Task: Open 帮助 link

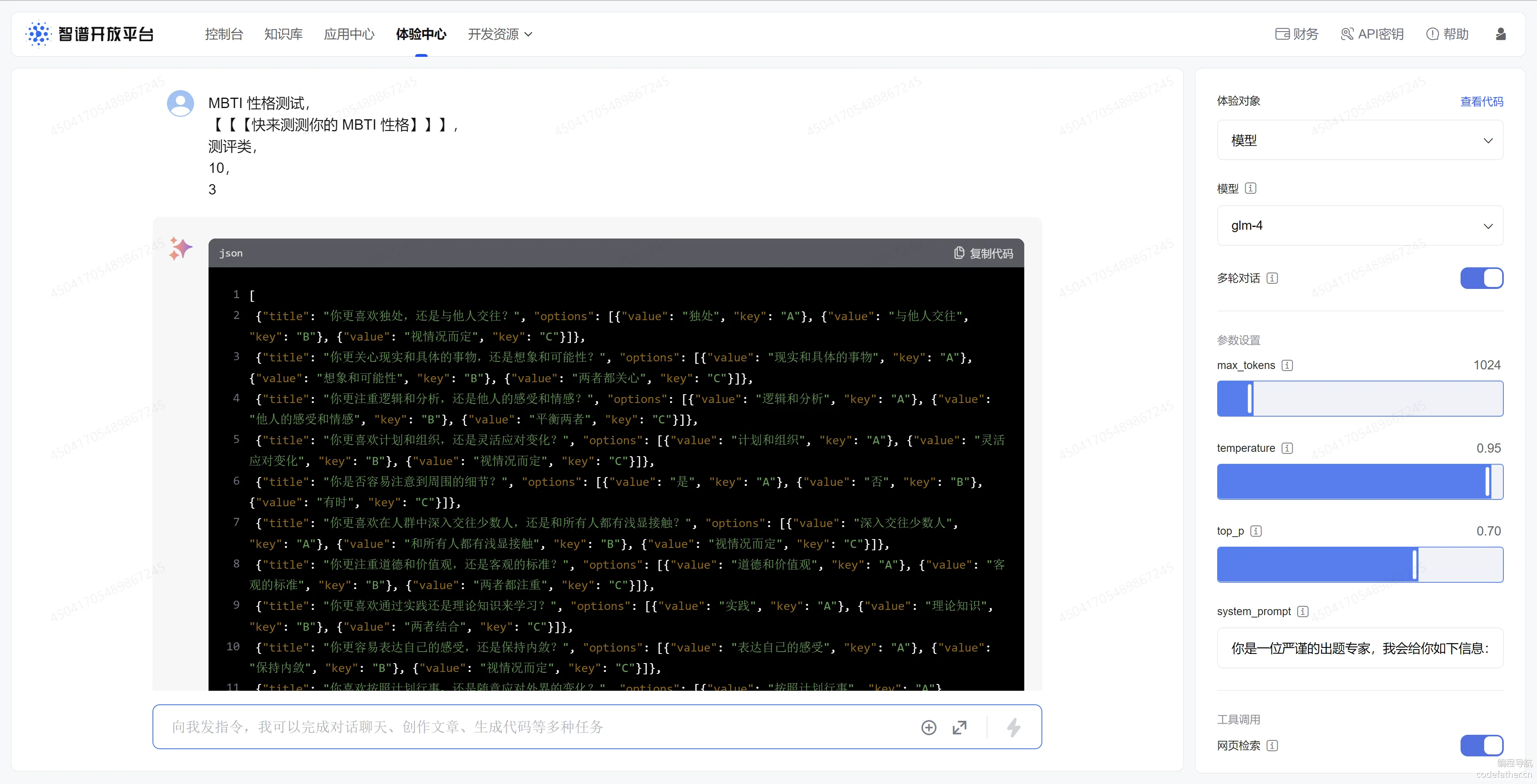Action: click(1447, 34)
